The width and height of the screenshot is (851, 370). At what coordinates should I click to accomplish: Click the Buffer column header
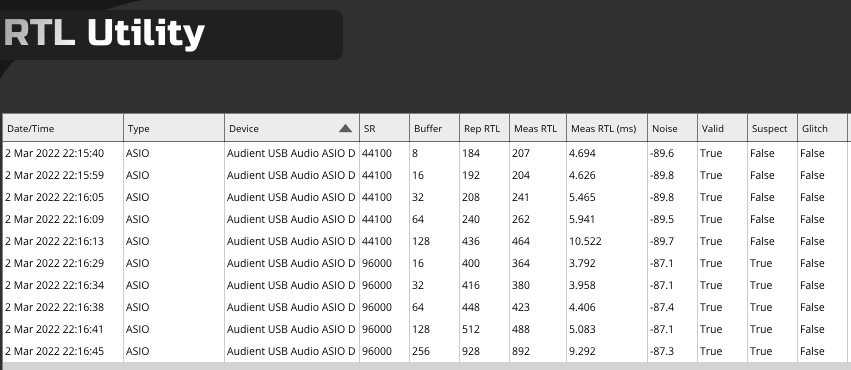coord(435,129)
